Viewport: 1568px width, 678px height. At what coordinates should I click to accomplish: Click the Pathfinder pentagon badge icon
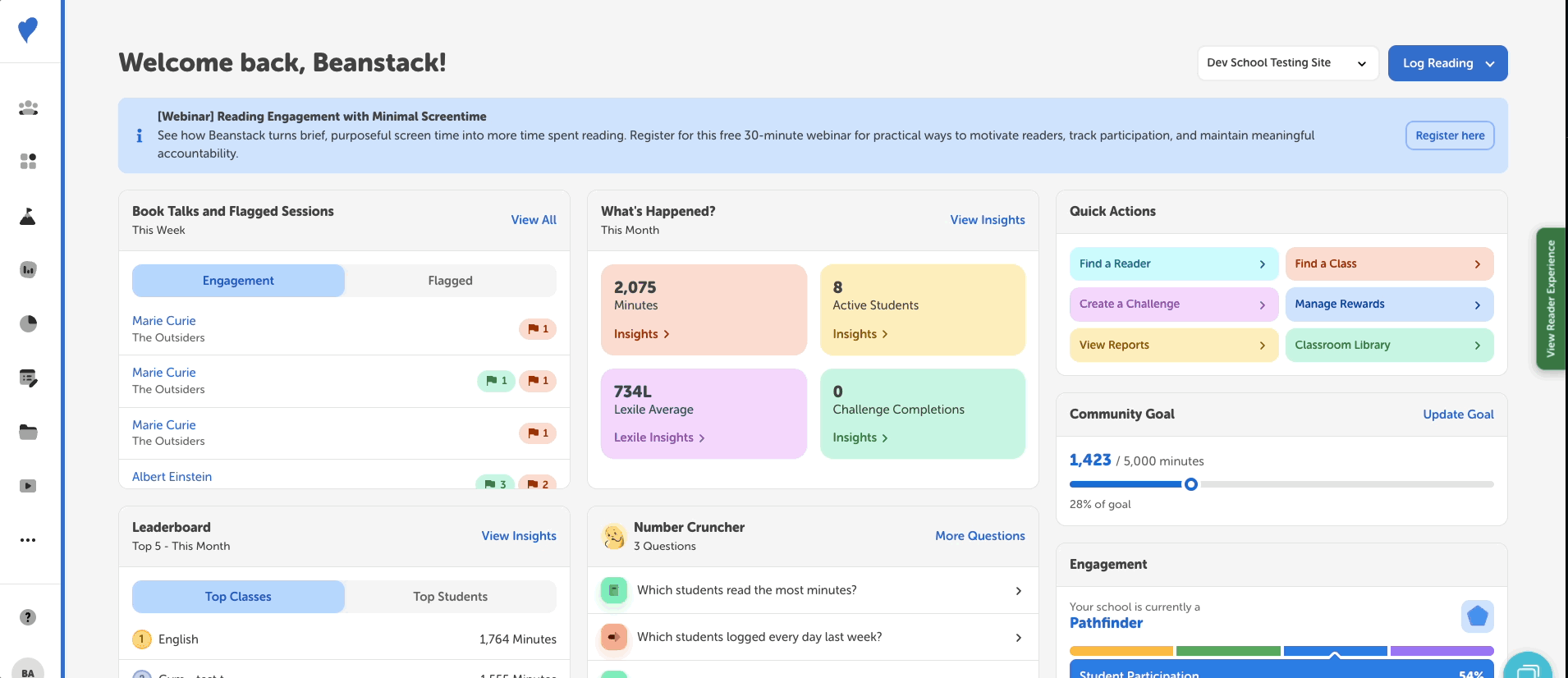tap(1477, 616)
